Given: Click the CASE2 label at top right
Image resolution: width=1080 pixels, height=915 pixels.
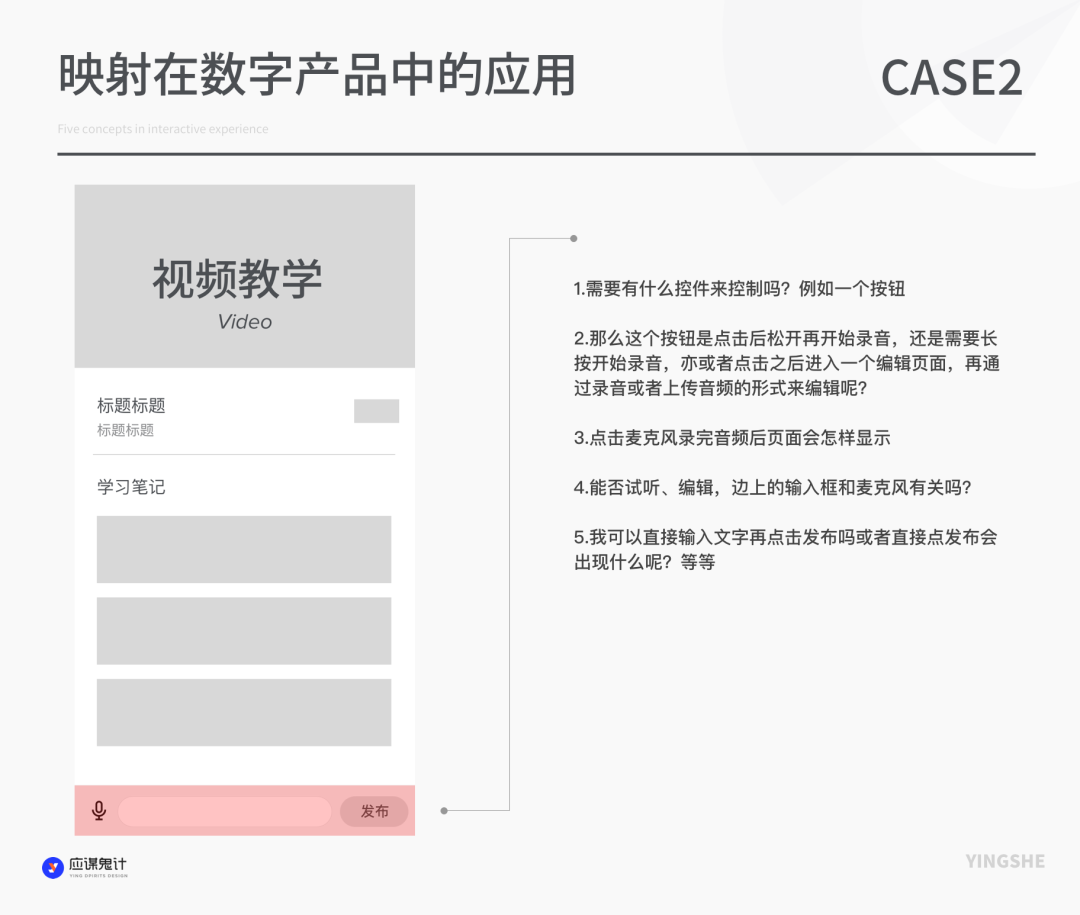Looking at the screenshot, I should point(951,78).
